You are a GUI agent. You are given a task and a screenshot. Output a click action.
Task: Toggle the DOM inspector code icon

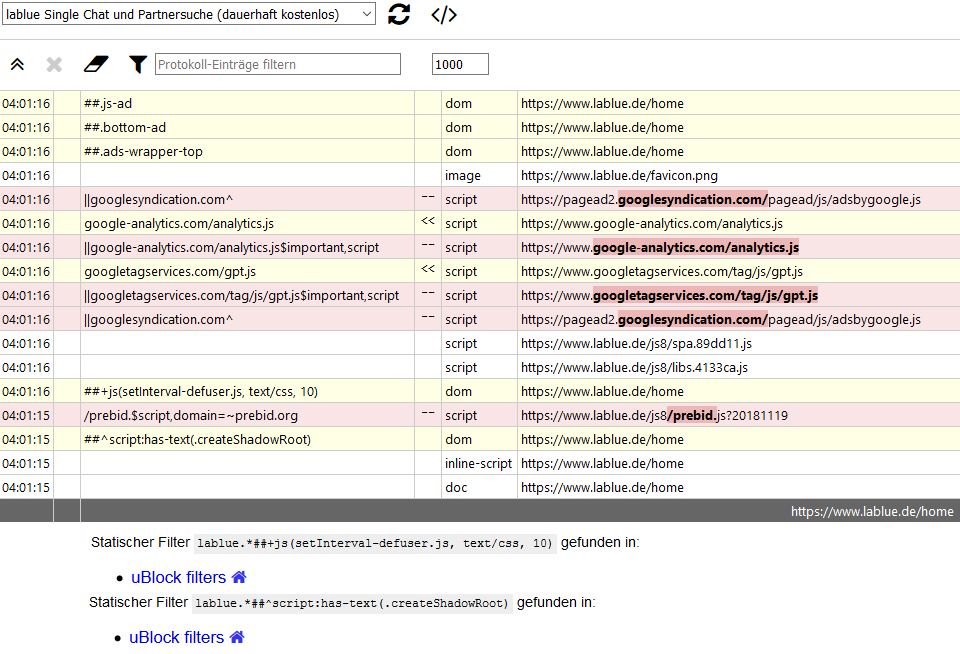coord(444,14)
